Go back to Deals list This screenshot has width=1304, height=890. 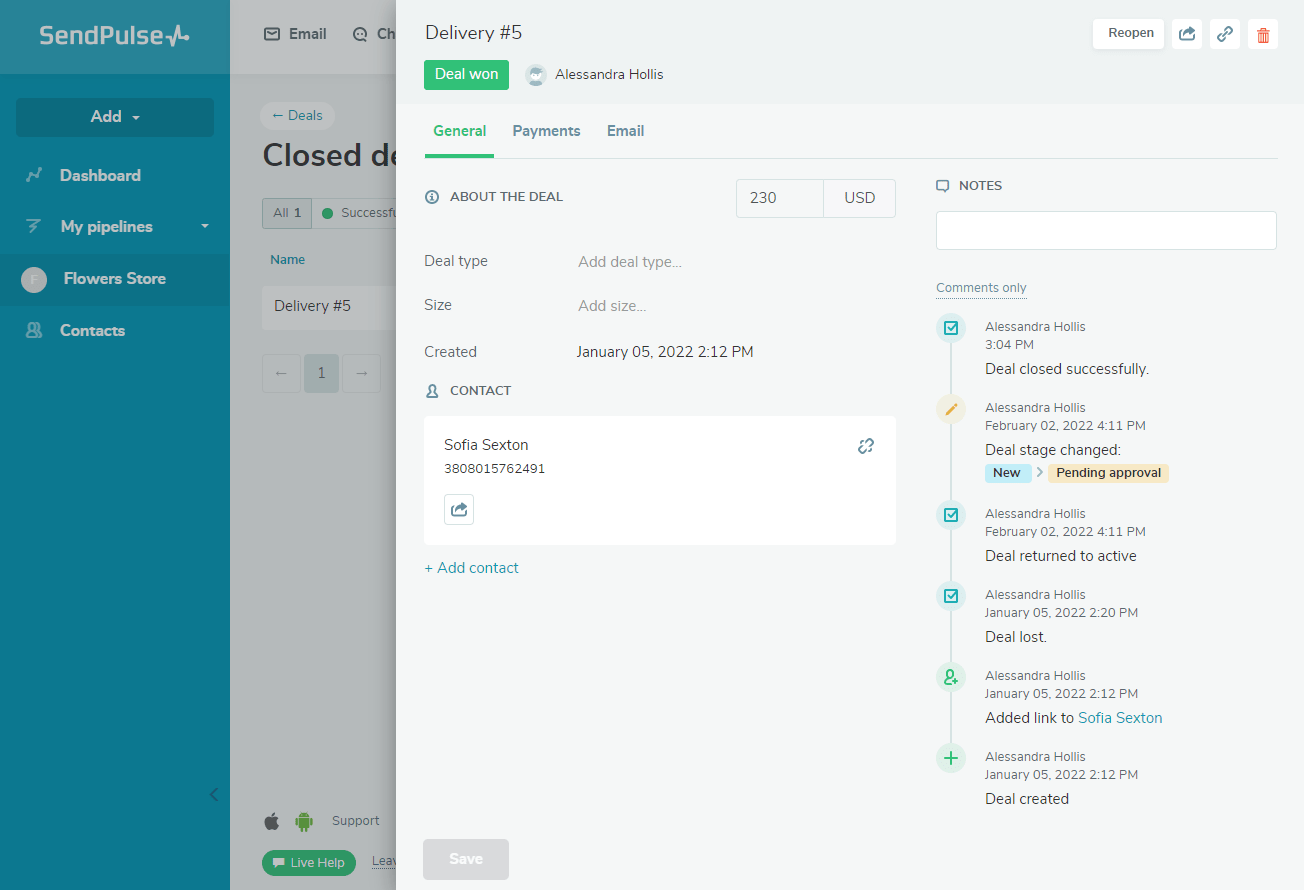pyautogui.click(x=298, y=115)
